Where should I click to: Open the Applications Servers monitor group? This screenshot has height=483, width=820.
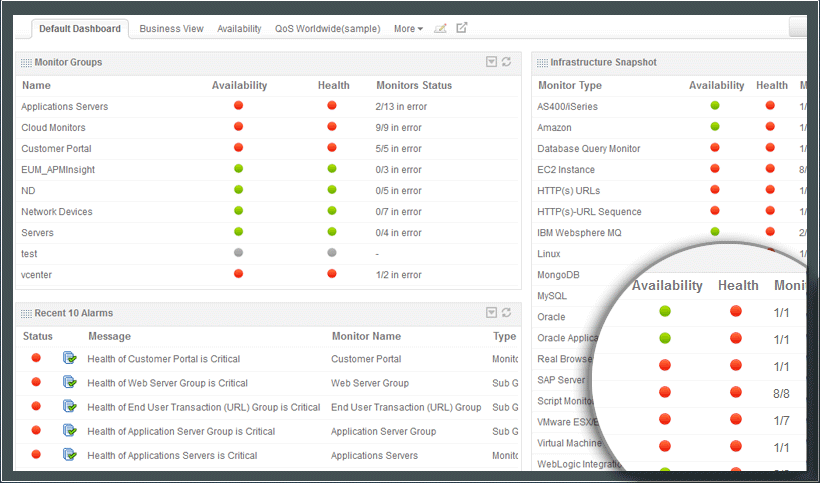(x=65, y=107)
